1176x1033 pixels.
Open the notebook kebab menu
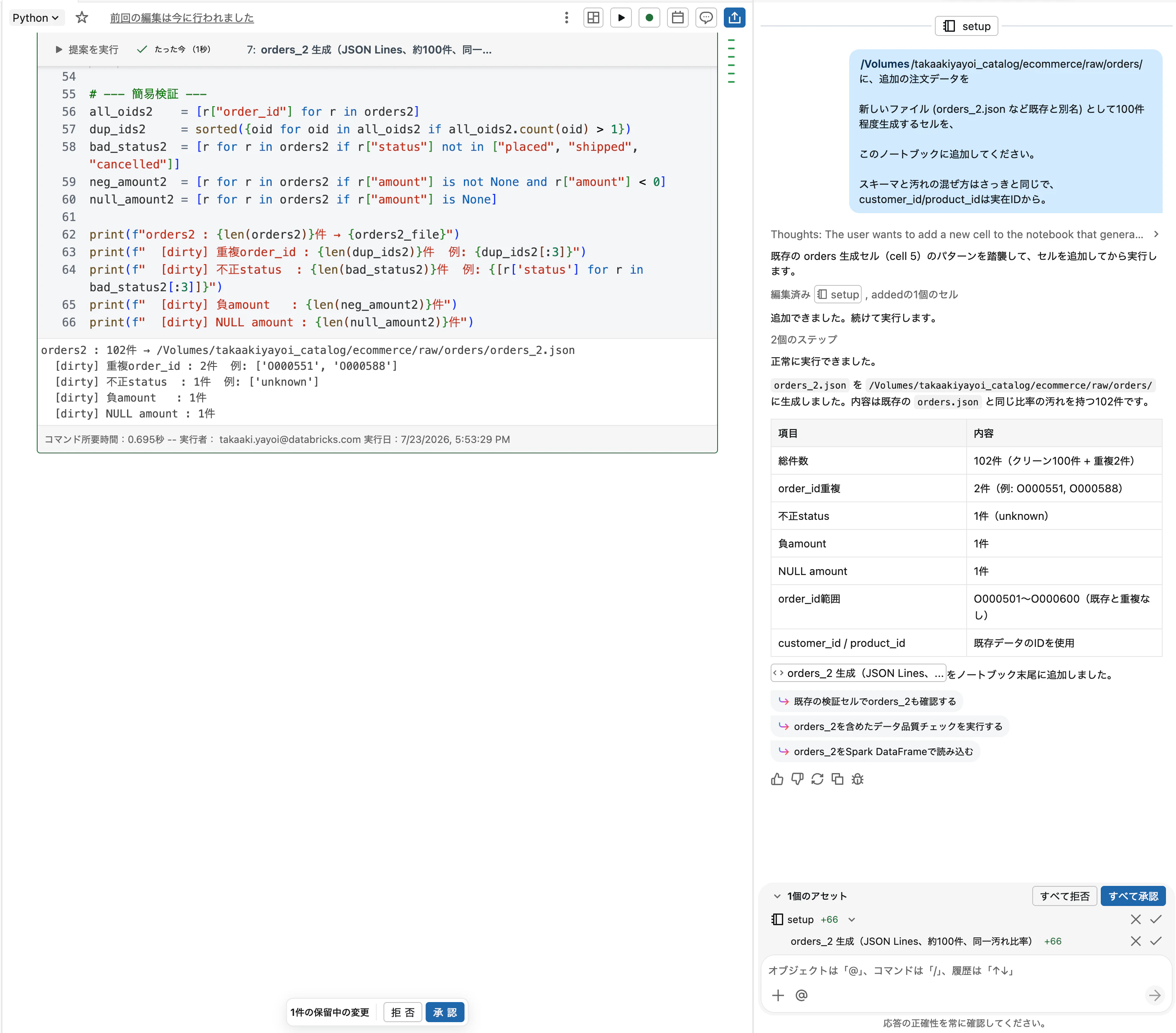pyautogui.click(x=567, y=18)
